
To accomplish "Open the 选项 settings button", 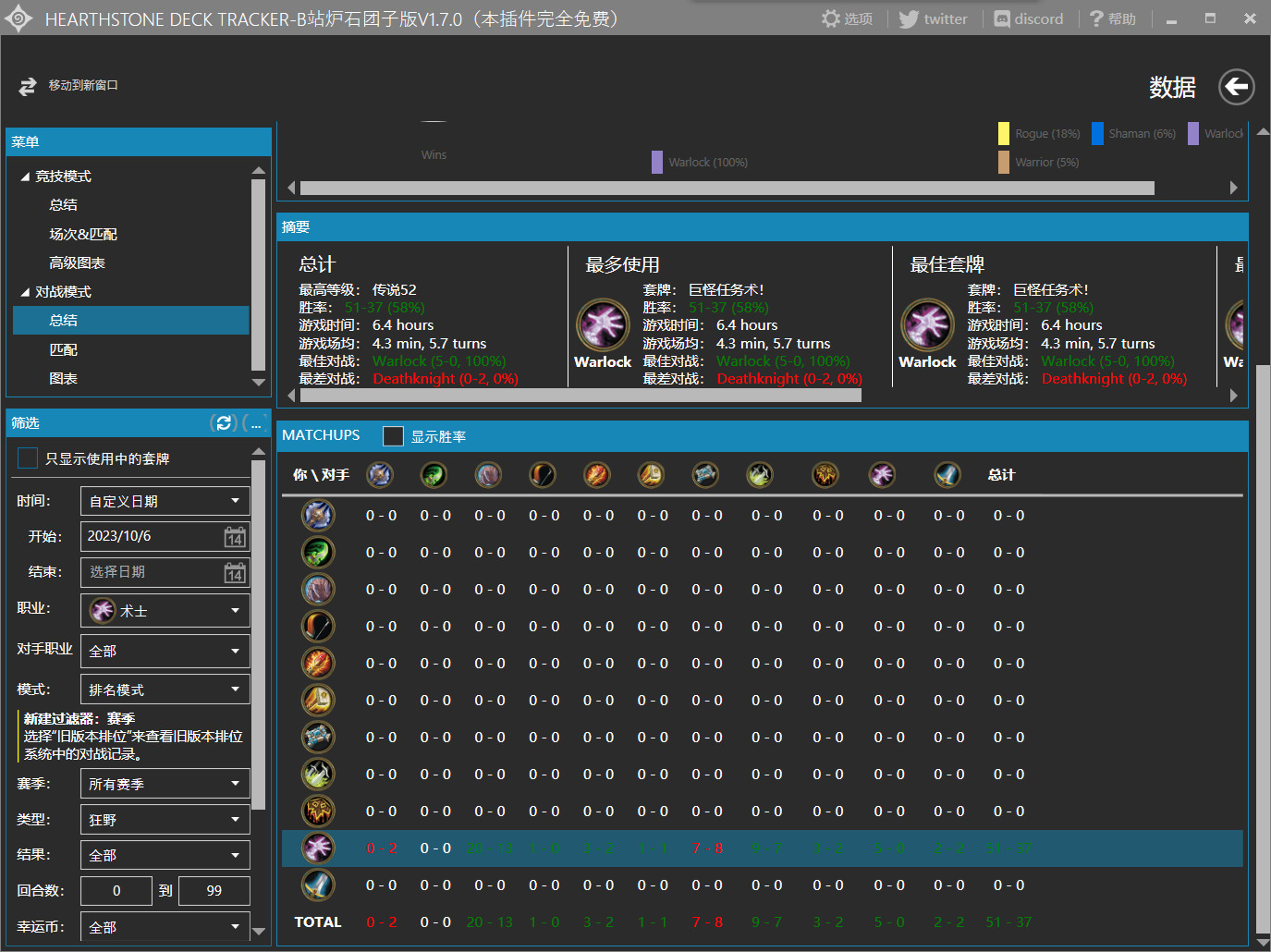I will 847,18.
